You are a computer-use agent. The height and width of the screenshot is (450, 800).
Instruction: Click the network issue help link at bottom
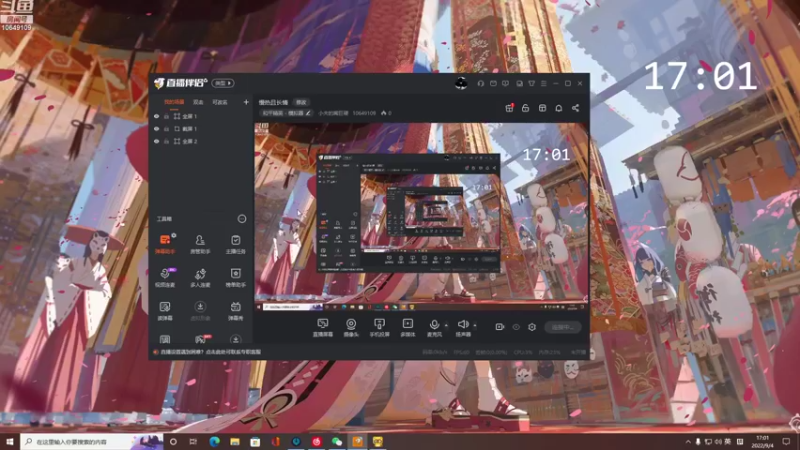click(x=211, y=352)
